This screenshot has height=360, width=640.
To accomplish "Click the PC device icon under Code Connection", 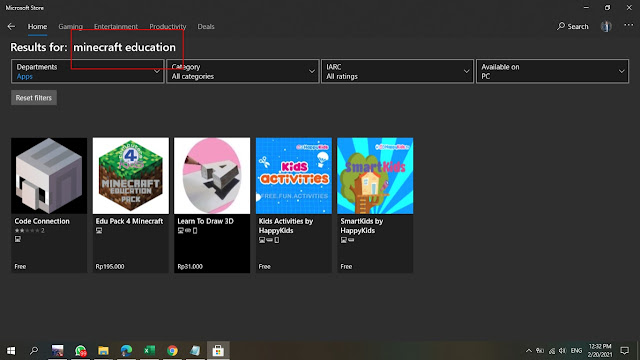I will click(18, 239).
